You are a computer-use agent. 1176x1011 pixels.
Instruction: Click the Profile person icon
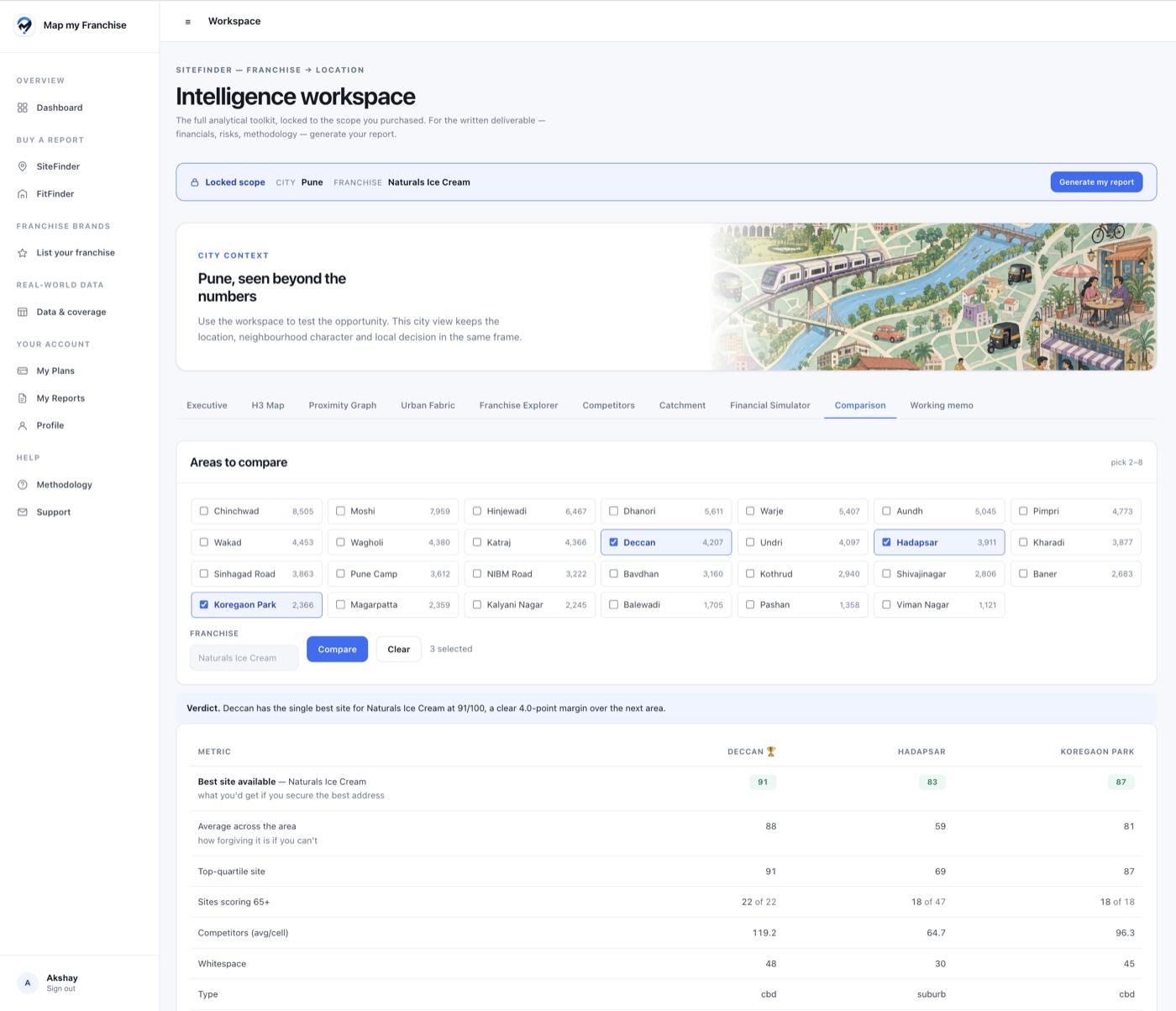point(23,425)
